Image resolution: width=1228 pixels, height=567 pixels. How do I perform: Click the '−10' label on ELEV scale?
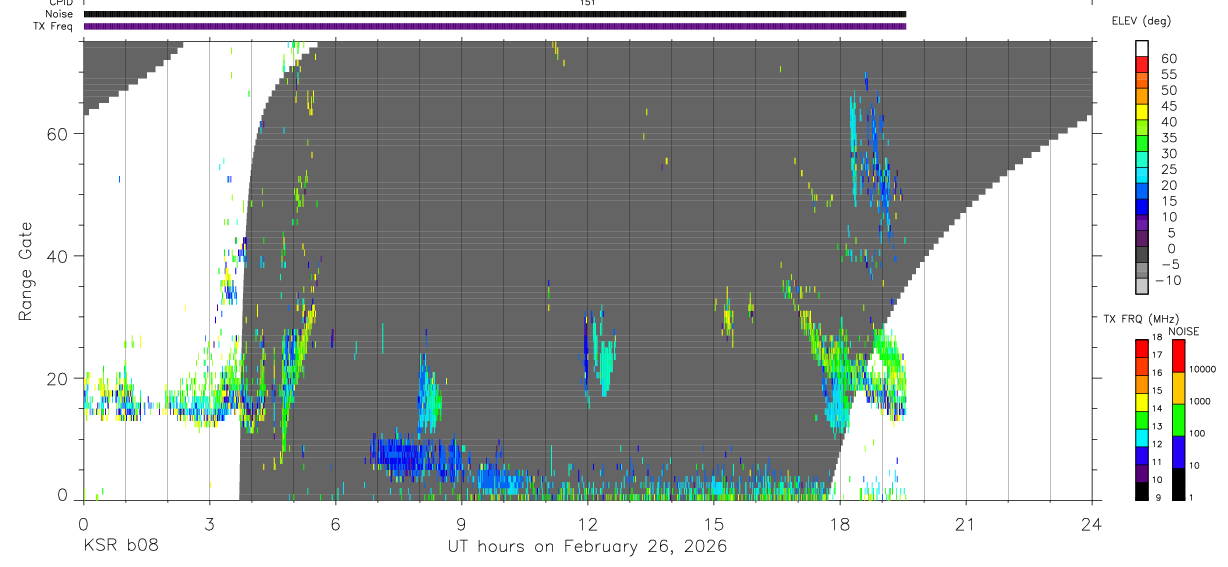click(1168, 280)
